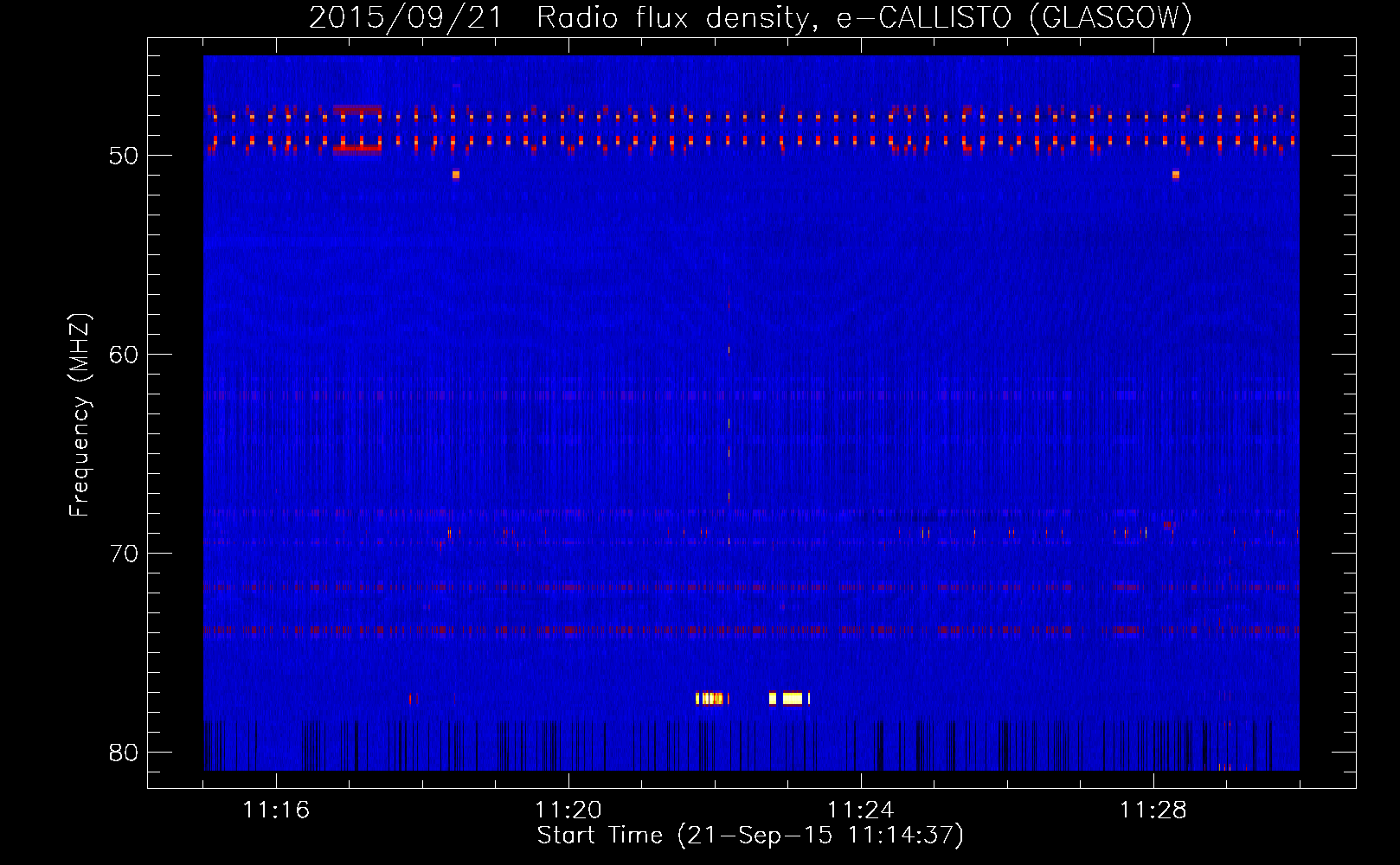Click the plot title "2015/09/21 Radio flux density, e-CALLISTO (GLASGOW)"
The image size is (1400, 865).
[x=750, y=17]
